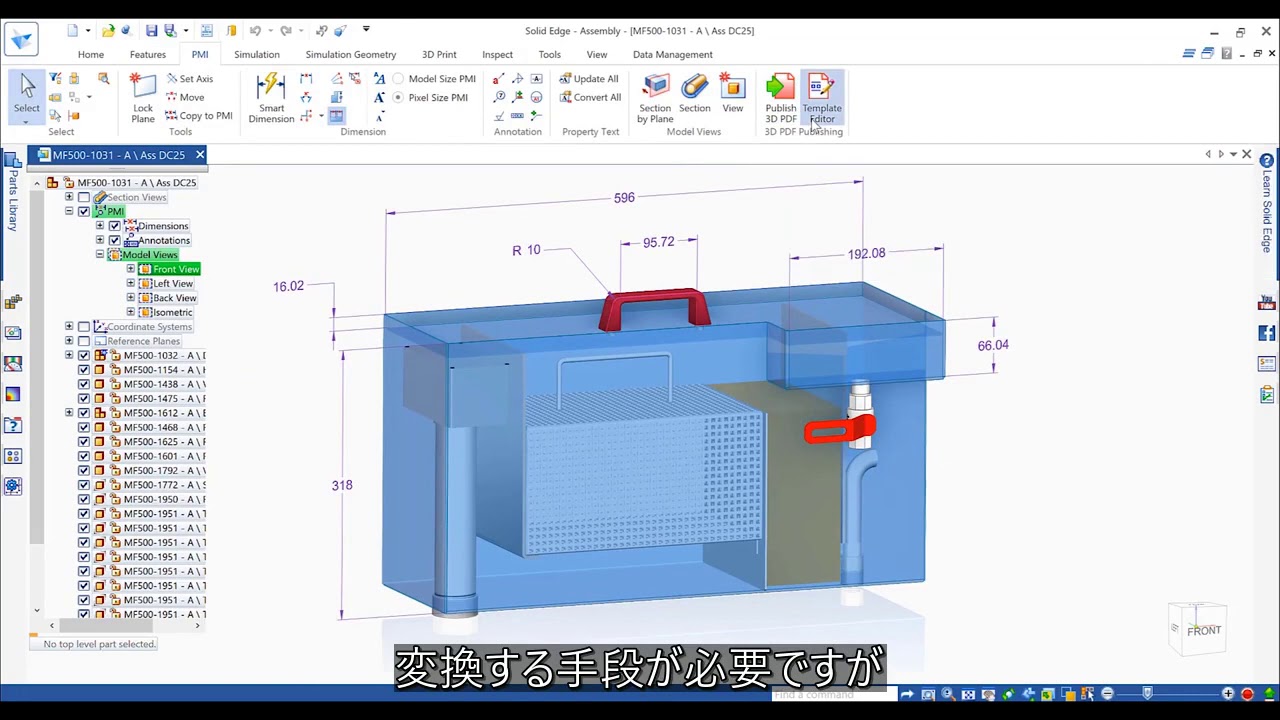Image resolution: width=1280 pixels, height=720 pixels.
Task: Toggle the Annotations checkbox
Action: (x=114, y=240)
